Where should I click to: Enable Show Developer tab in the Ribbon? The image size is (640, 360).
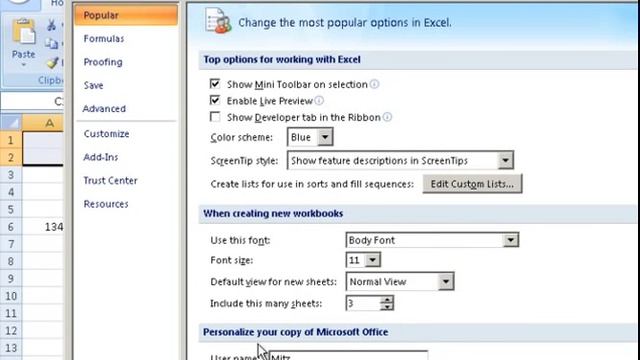point(215,117)
